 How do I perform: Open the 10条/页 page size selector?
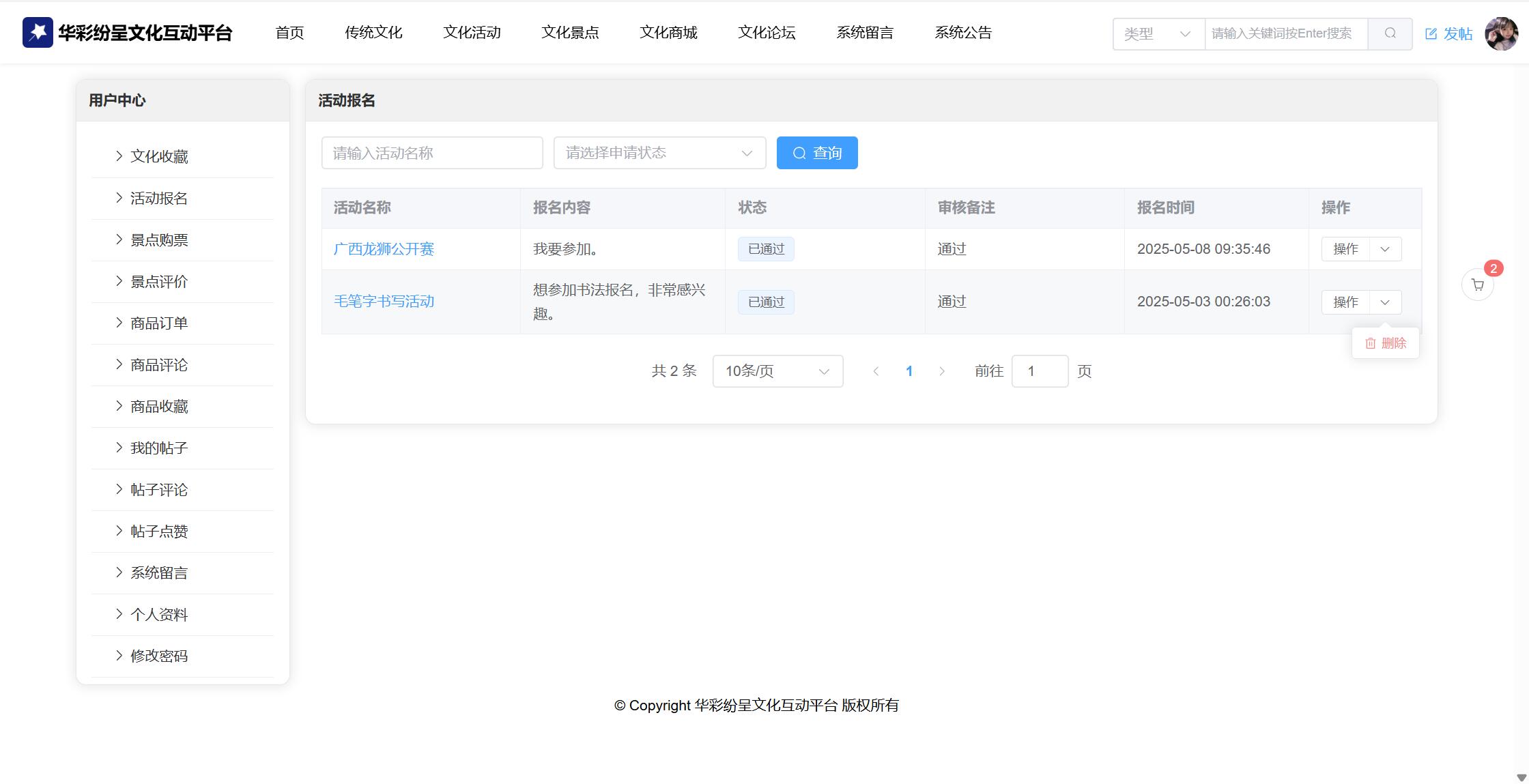coord(777,371)
